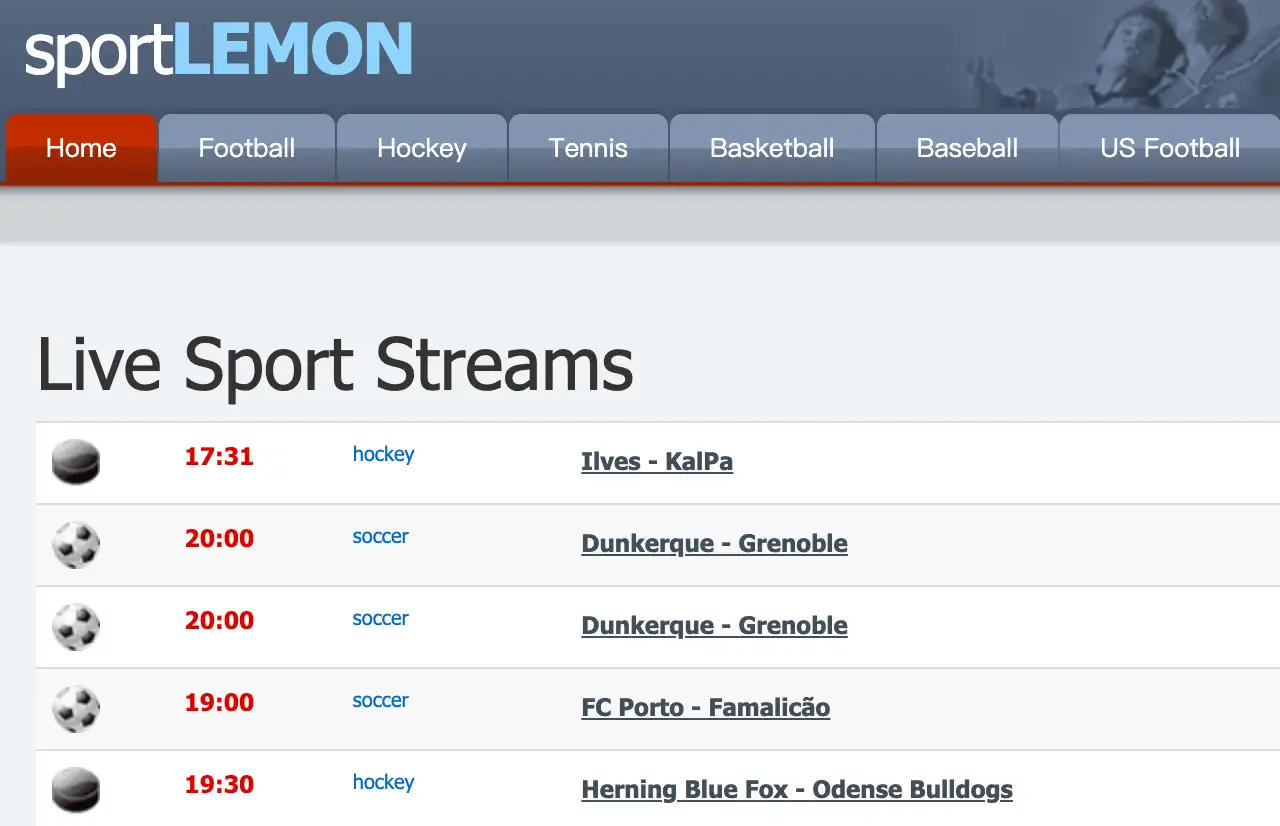
Task: Click the soccer label in the 19:00 row
Action: tap(380, 700)
